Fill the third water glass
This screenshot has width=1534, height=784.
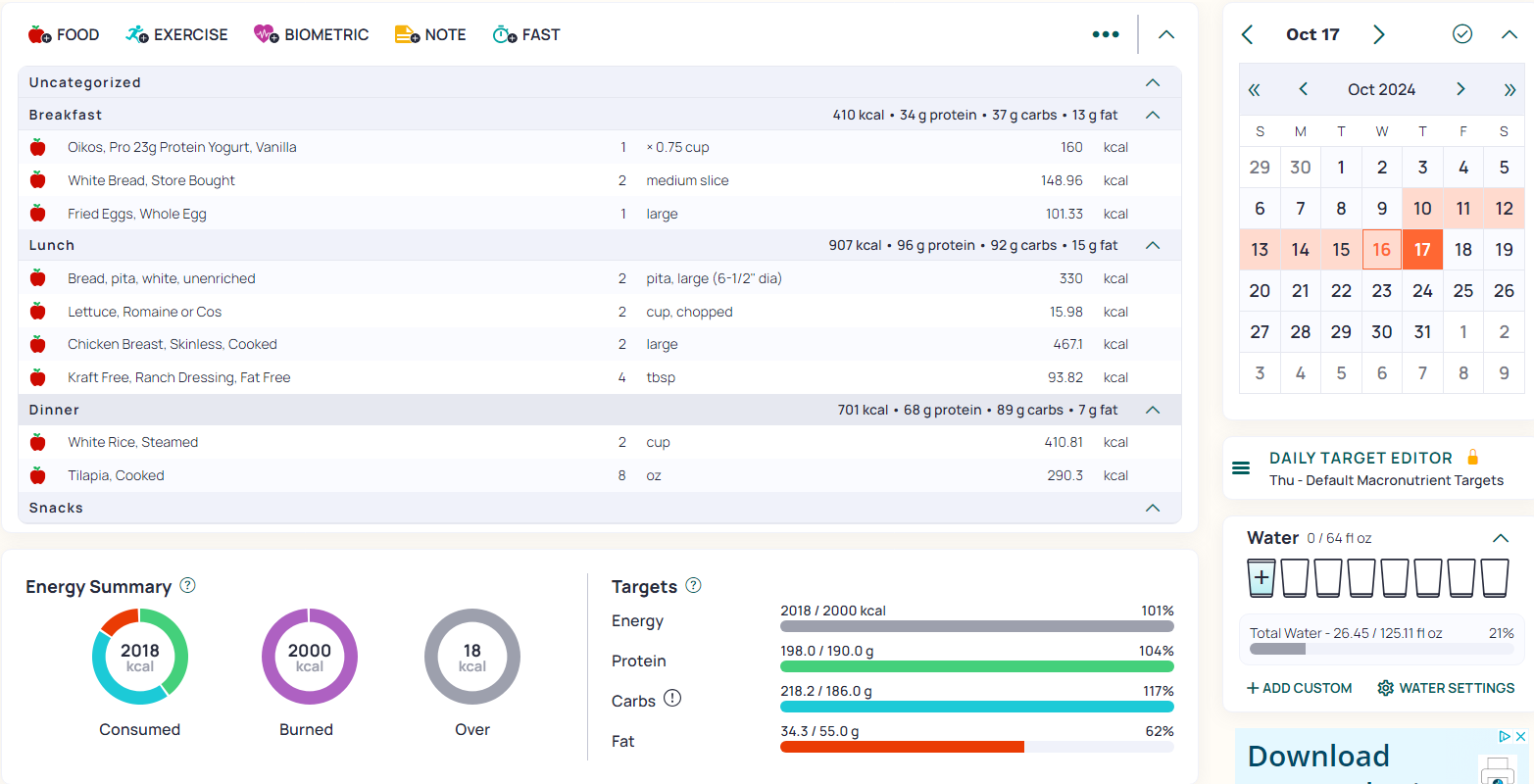tap(1328, 578)
